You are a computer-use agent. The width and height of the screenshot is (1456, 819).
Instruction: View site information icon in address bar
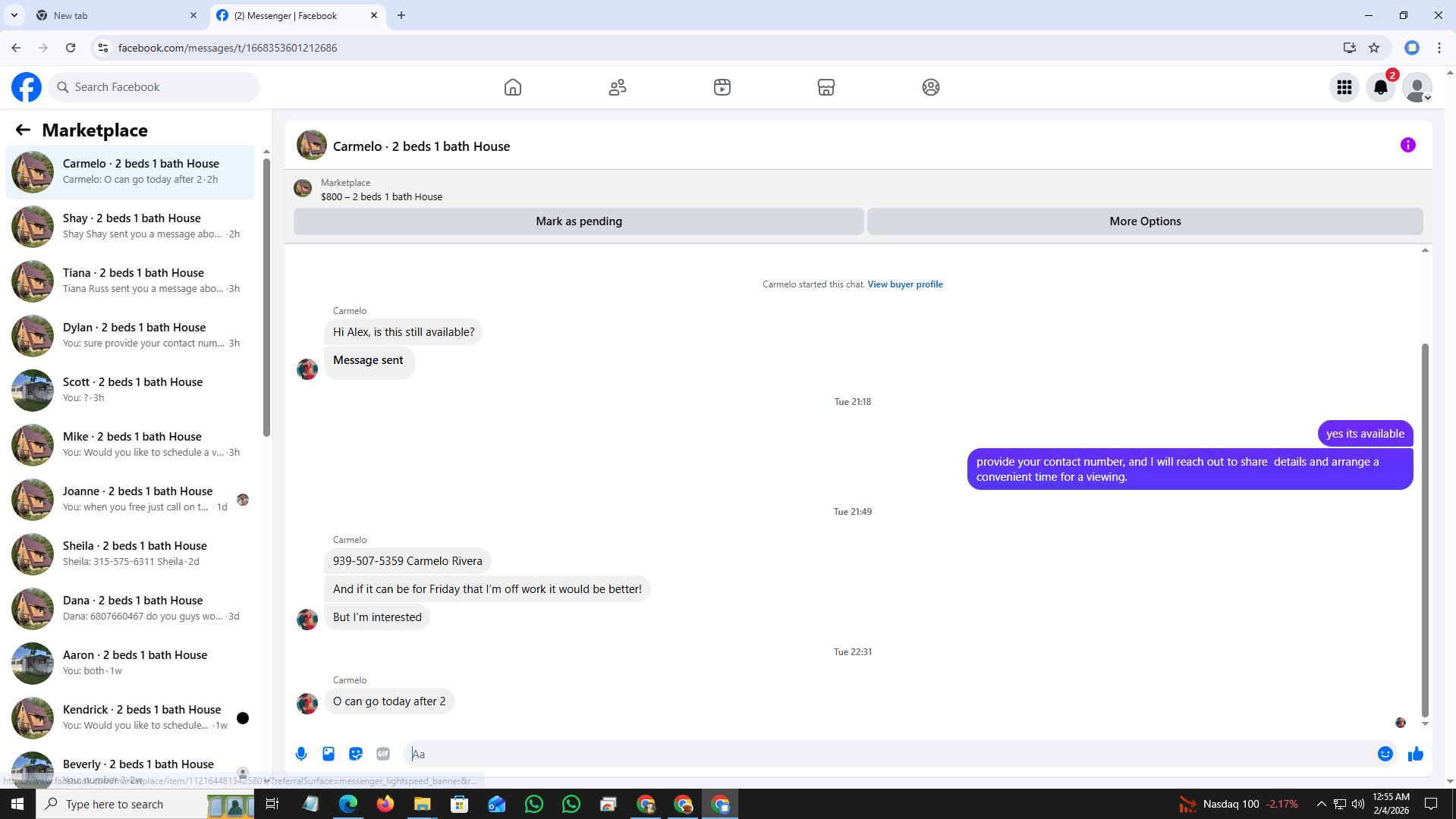pyautogui.click(x=103, y=48)
